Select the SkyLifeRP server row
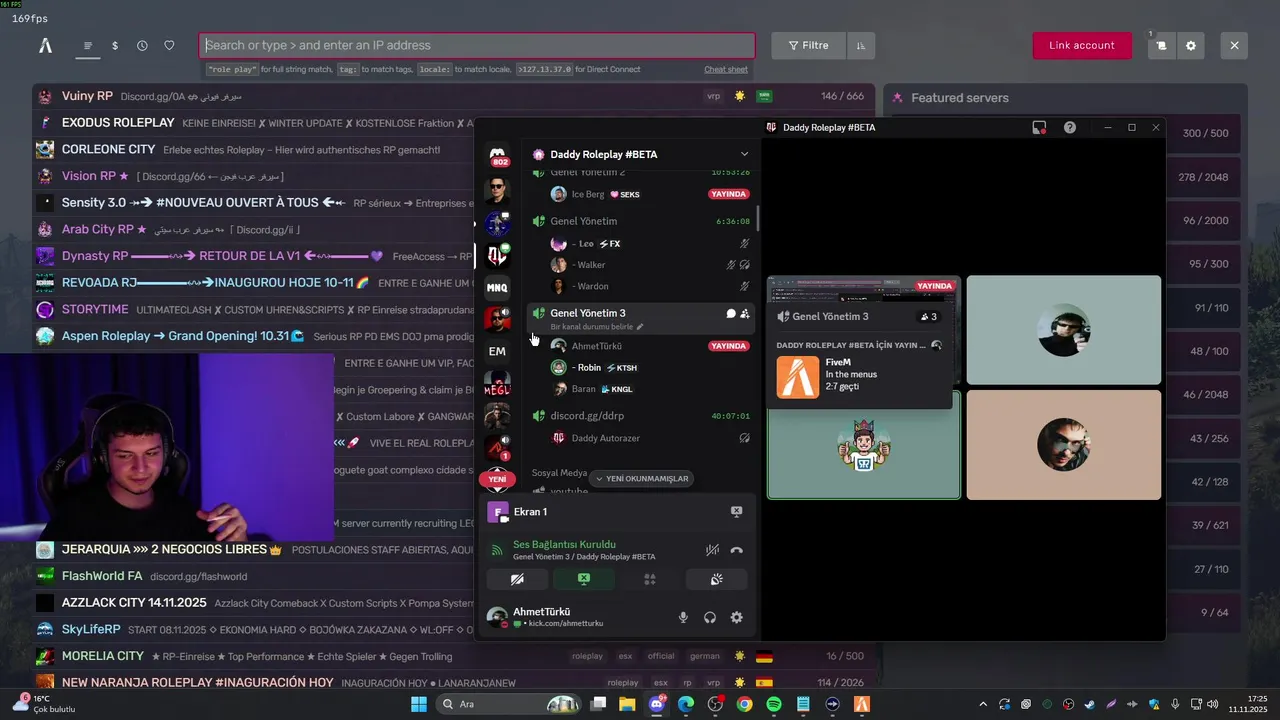Image resolution: width=1280 pixels, height=720 pixels. click(253, 629)
